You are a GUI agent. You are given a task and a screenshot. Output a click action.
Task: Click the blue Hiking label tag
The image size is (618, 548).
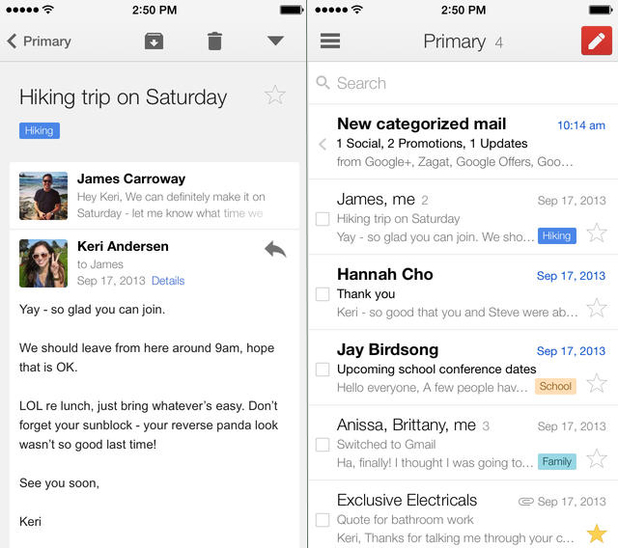[40, 131]
